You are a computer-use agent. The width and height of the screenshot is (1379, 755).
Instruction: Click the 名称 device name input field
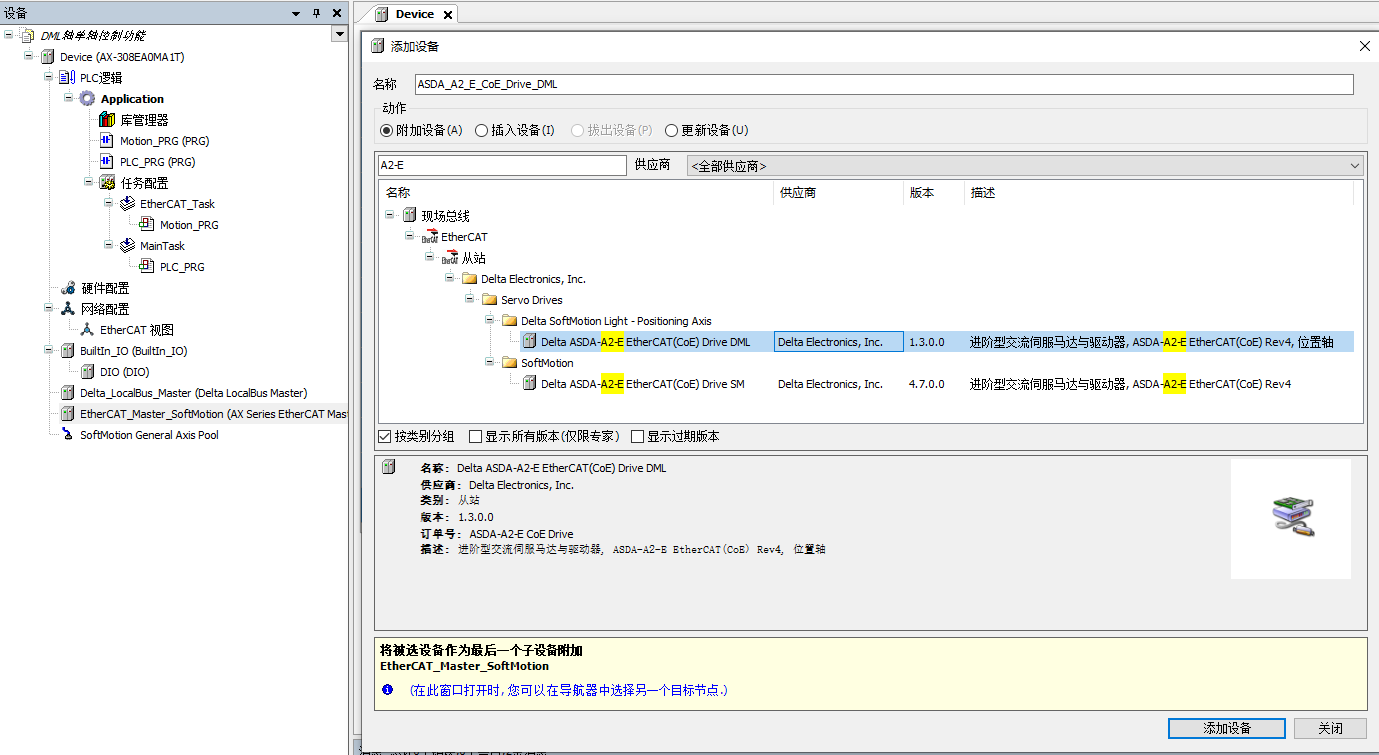click(x=884, y=84)
